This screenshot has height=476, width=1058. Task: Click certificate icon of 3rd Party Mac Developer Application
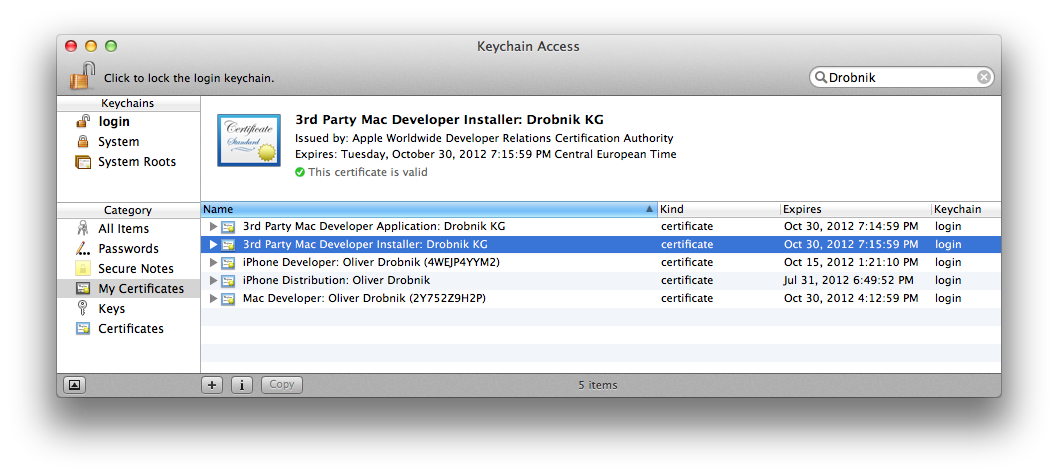click(229, 226)
